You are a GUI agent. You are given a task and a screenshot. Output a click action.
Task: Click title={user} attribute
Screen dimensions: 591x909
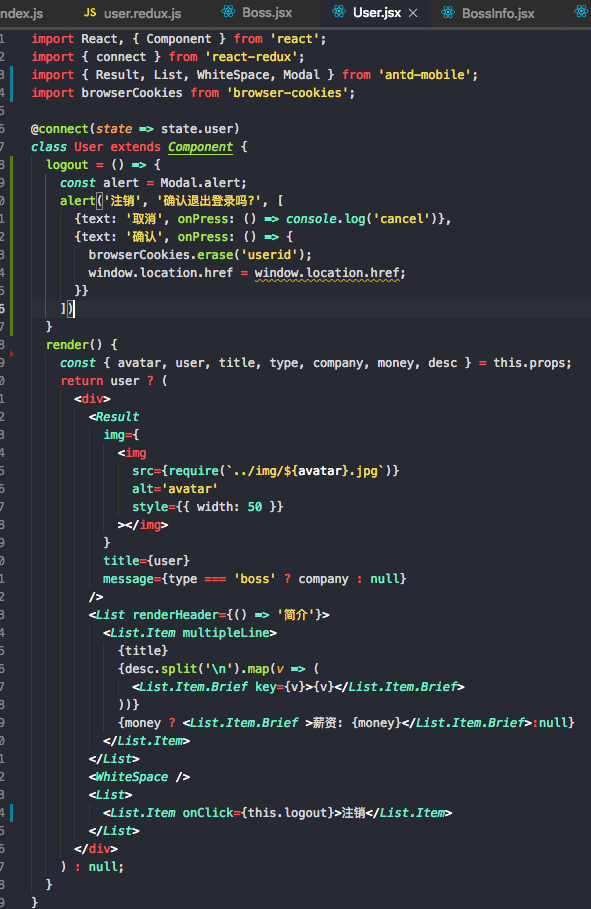click(x=146, y=561)
